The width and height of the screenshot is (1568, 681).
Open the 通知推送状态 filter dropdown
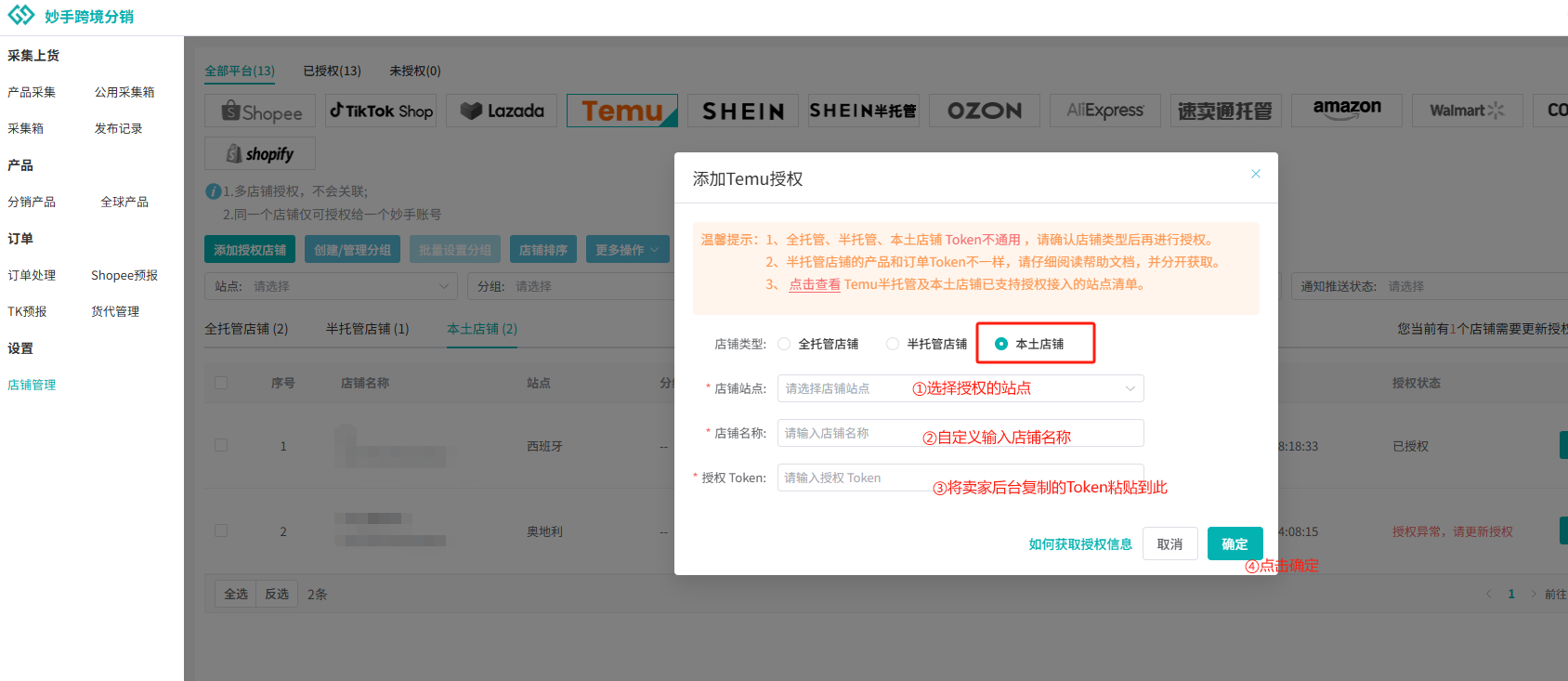1429,286
